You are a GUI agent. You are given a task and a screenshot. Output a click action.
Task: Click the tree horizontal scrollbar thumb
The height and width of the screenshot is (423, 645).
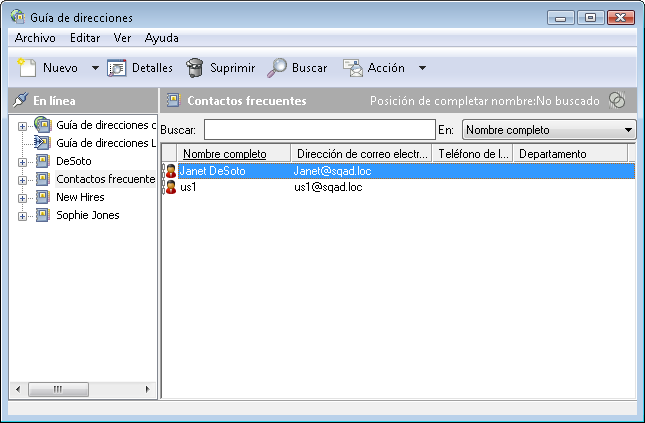(58, 389)
